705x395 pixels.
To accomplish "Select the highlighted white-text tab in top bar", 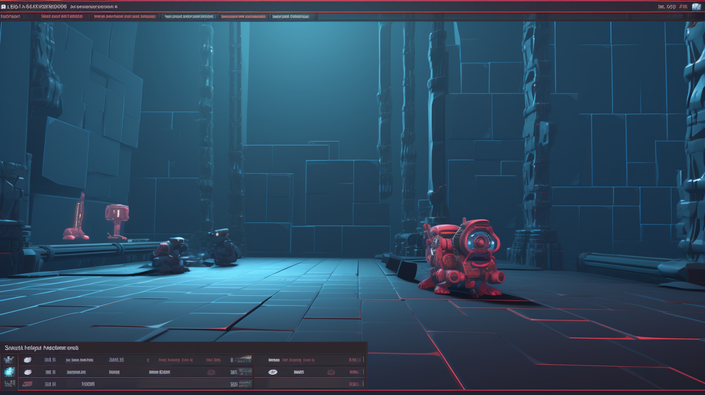I will 189,17.
